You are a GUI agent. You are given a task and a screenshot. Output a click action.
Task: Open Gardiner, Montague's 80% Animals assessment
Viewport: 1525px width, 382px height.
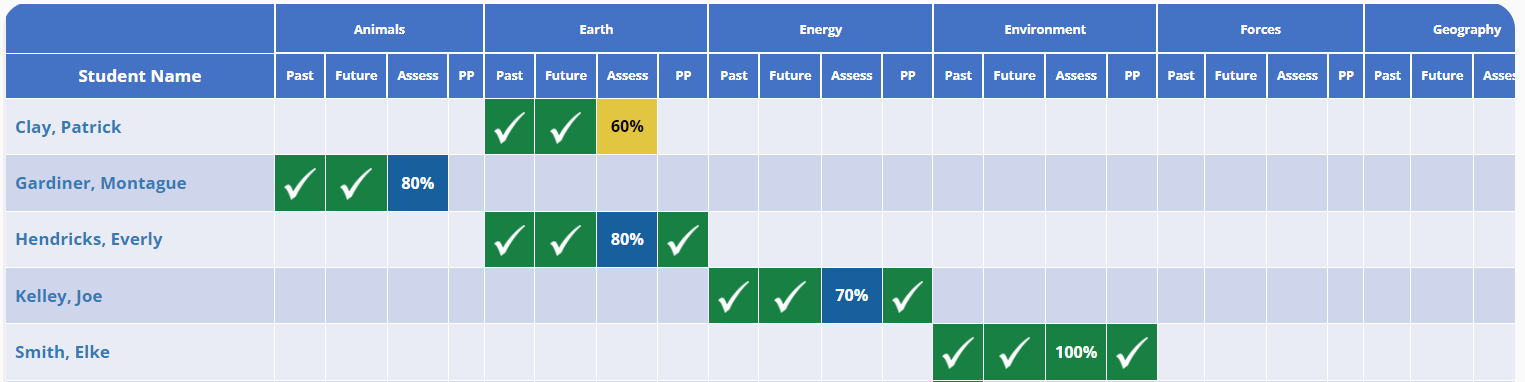[x=417, y=183]
